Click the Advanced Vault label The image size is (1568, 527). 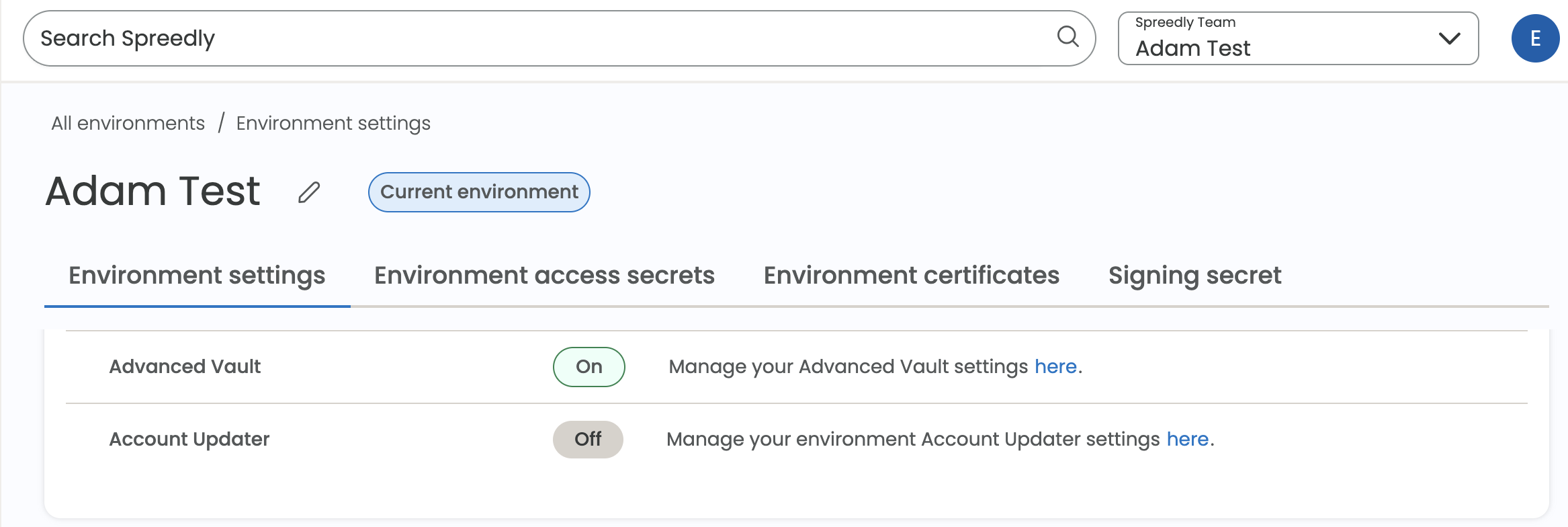(x=185, y=366)
